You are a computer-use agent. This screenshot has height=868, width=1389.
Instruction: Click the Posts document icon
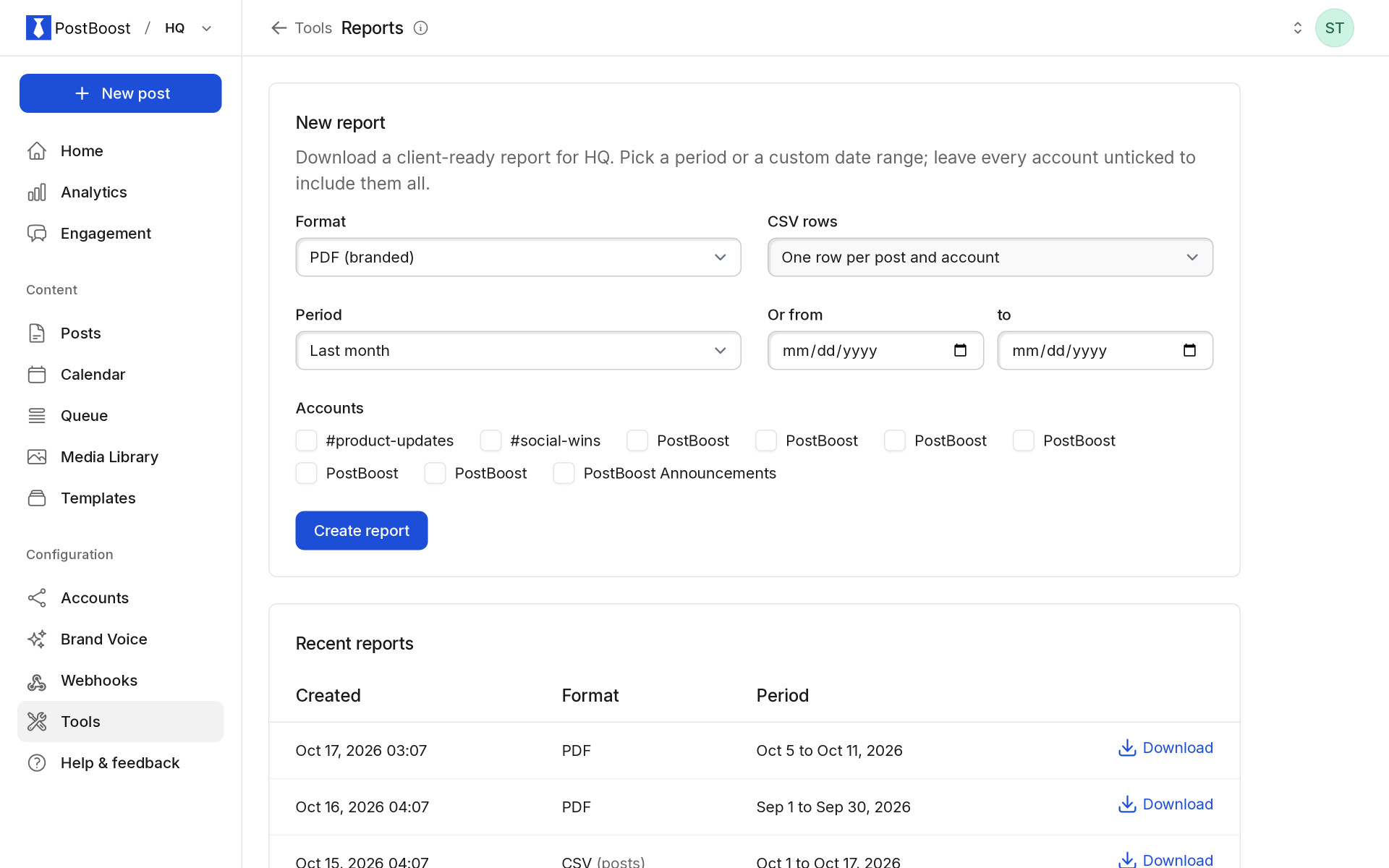click(37, 333)
